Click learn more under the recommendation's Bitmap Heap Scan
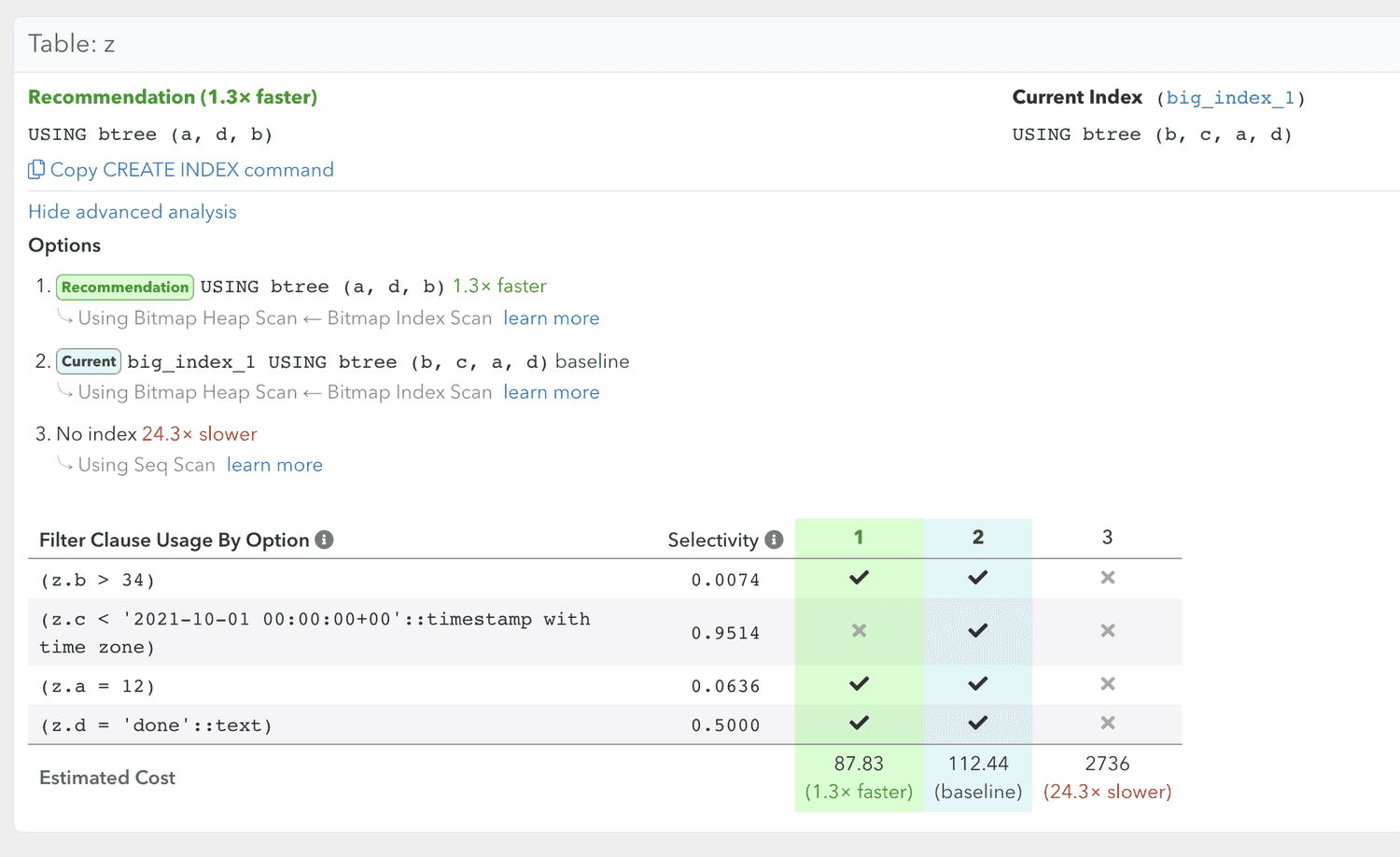The width and height of the screenshot is (1400, 857). (x=551, y=318)
